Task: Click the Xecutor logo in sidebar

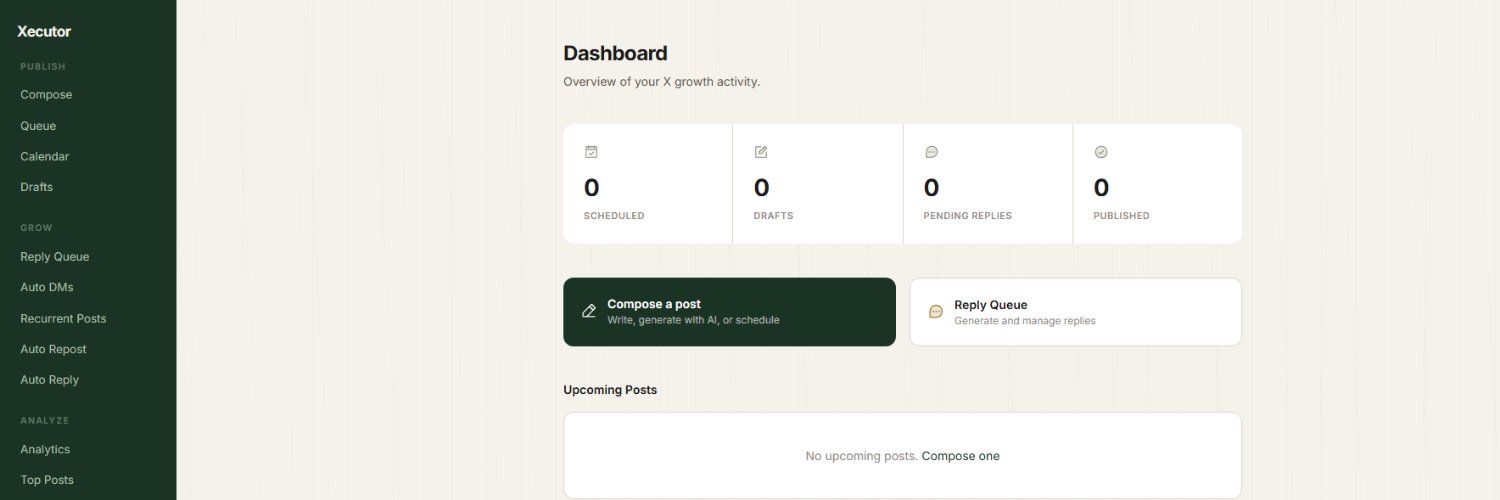Action: point(44,31)
